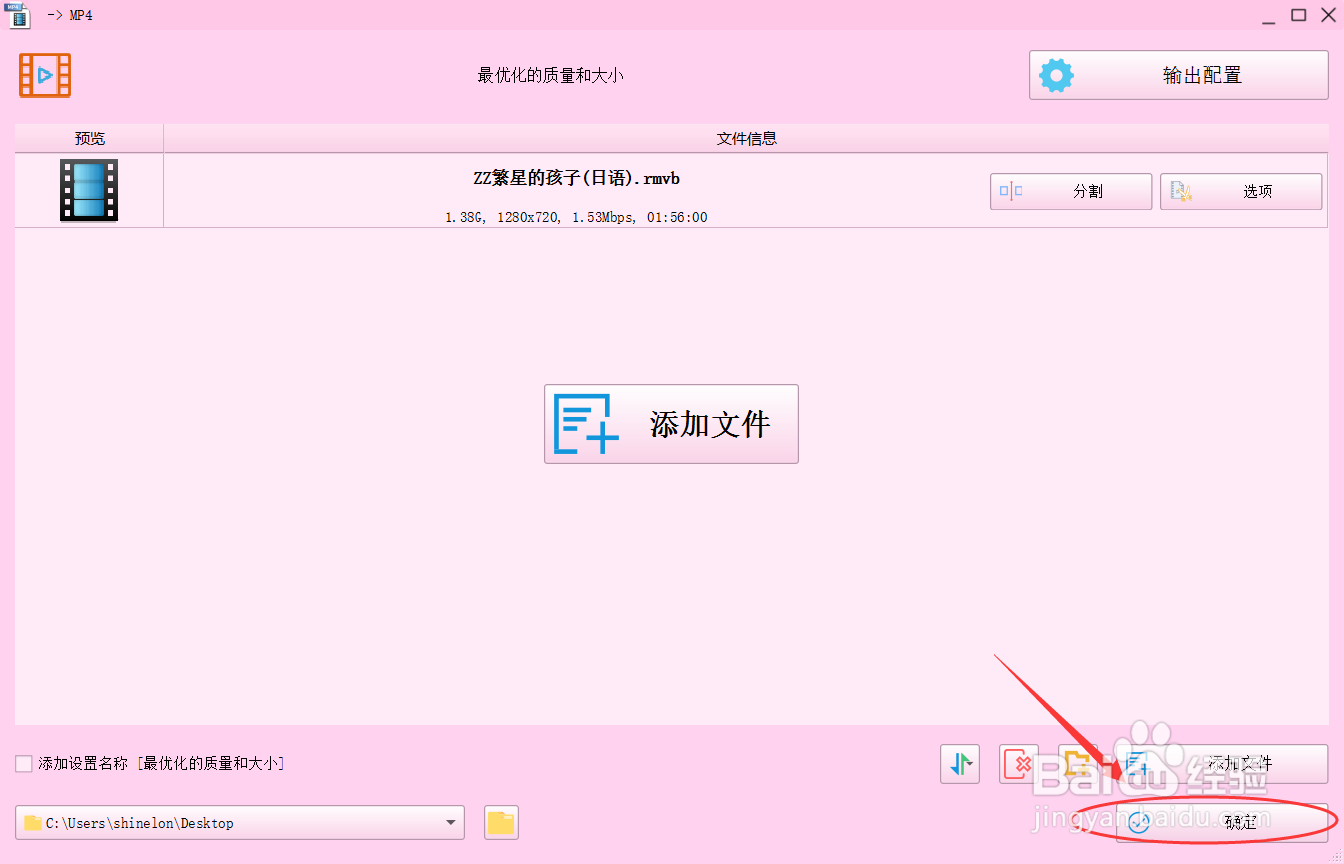Open the sort order arrows button

coord(960,764)
